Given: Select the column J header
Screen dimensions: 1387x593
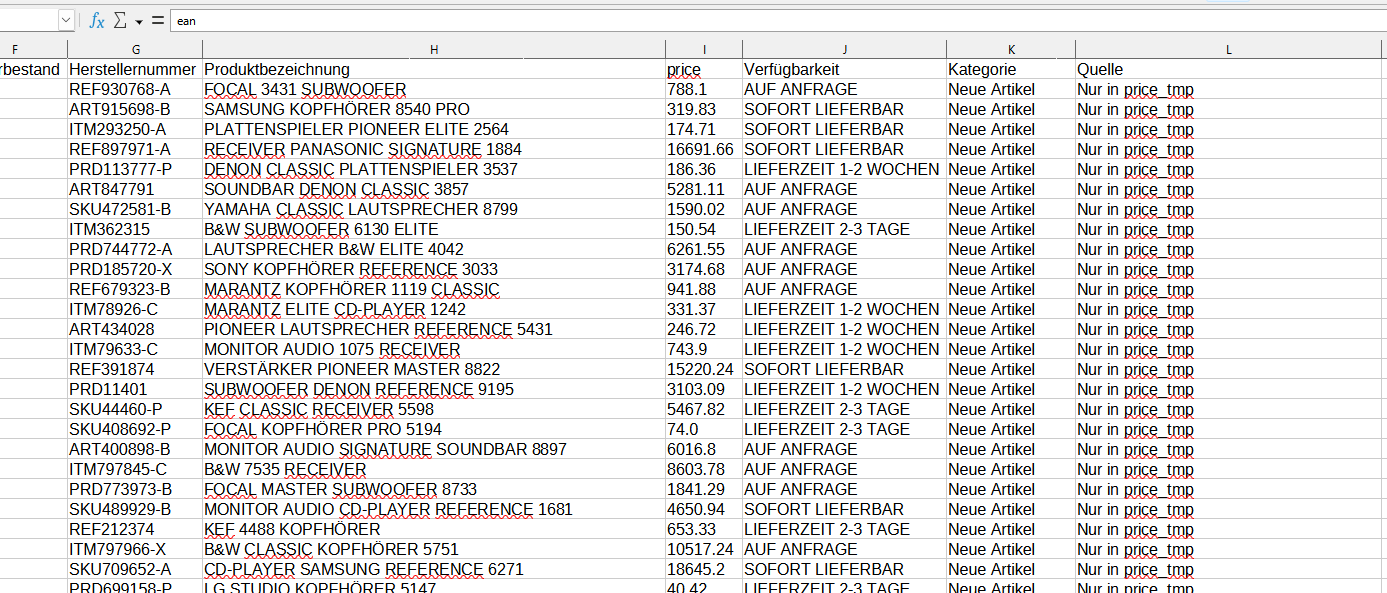Looking at the screenshot, I should 844,50.
